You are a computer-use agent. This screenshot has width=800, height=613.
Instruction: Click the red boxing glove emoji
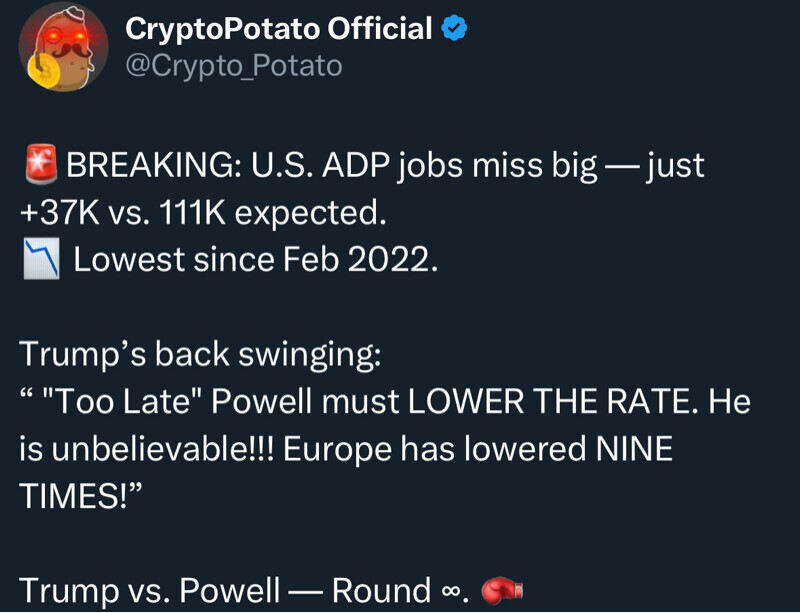[502, 590]
